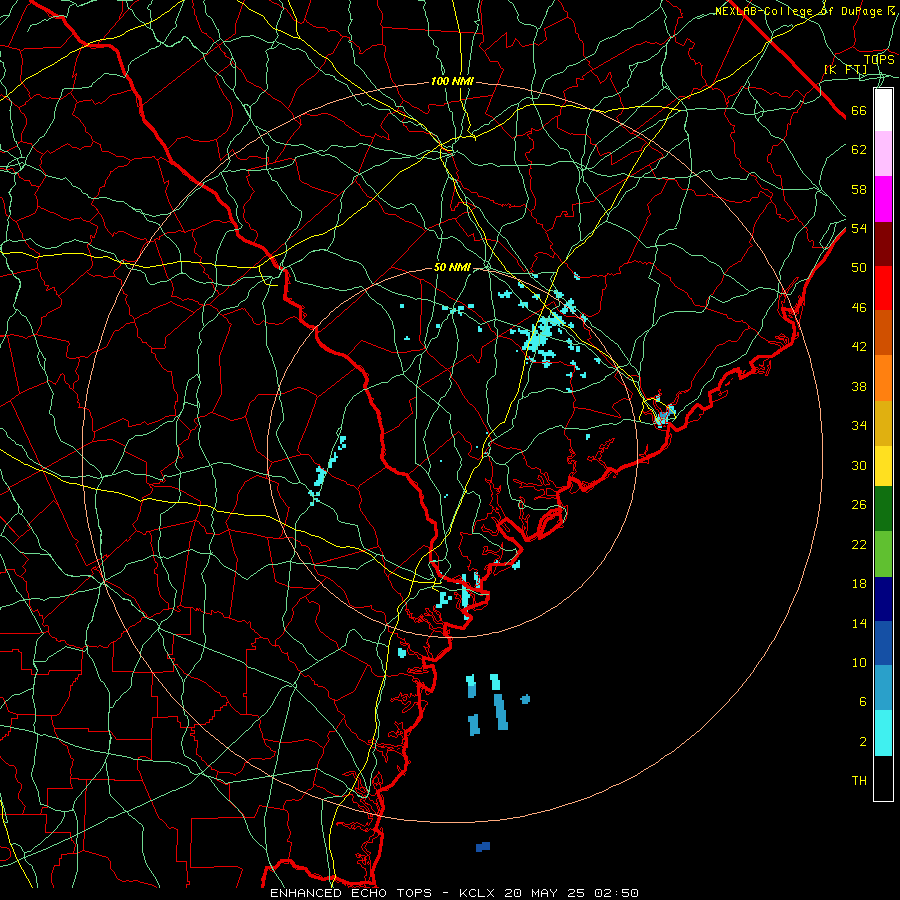Click the "22" legend value
The width and height of the screenshot is (900, 900).
[859, 545]
